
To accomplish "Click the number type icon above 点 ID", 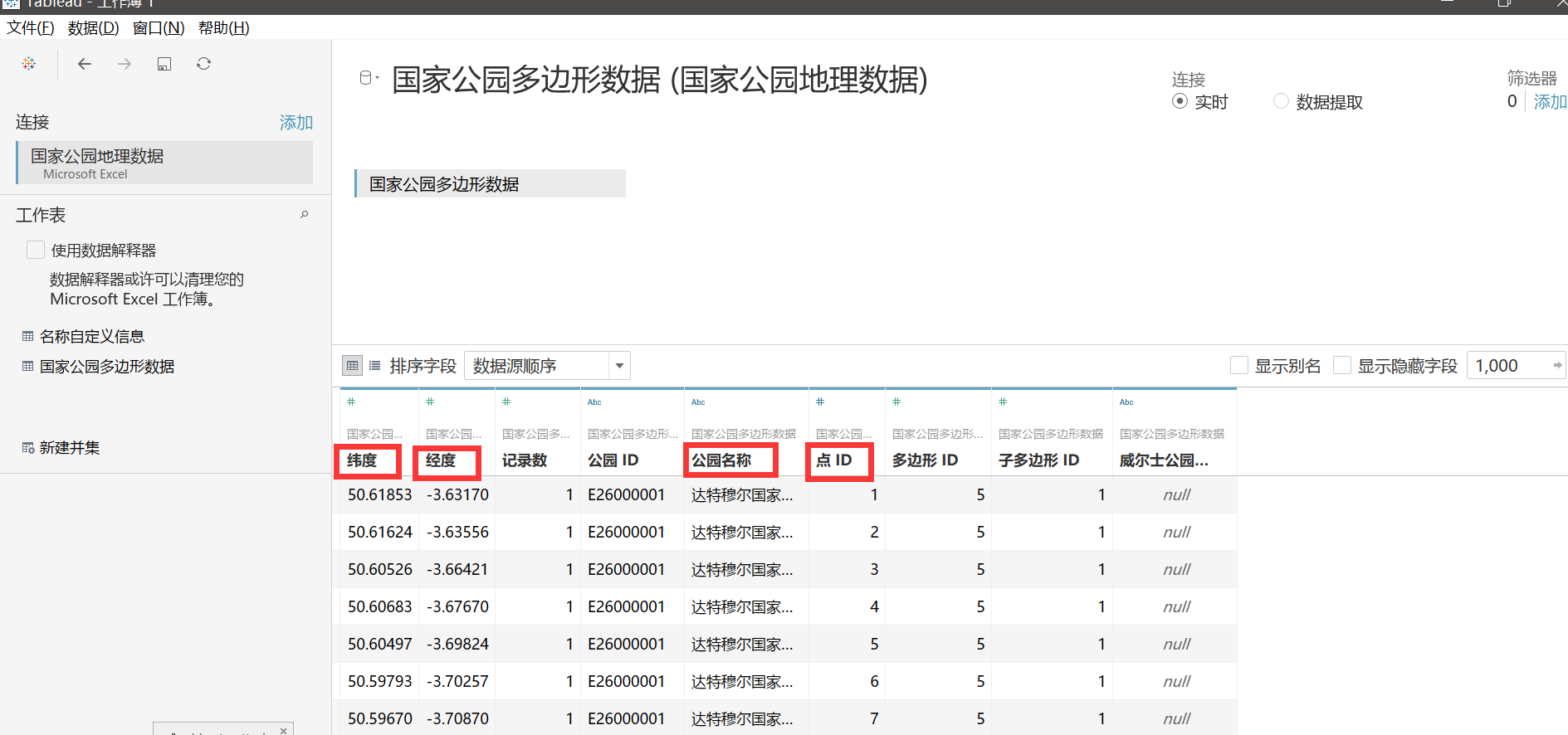I will 820,402.
